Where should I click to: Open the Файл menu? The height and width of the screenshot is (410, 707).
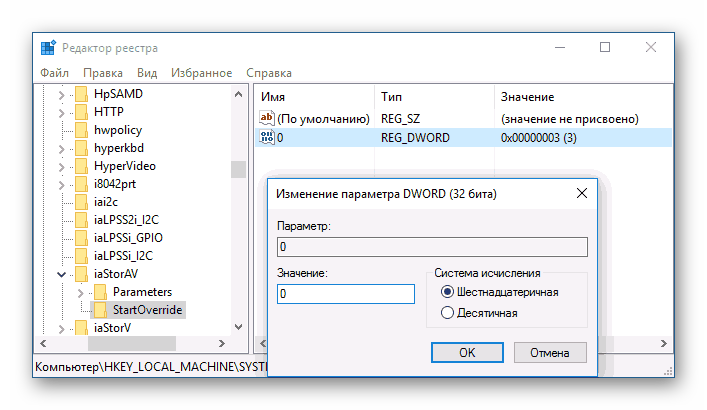point(55,73)
